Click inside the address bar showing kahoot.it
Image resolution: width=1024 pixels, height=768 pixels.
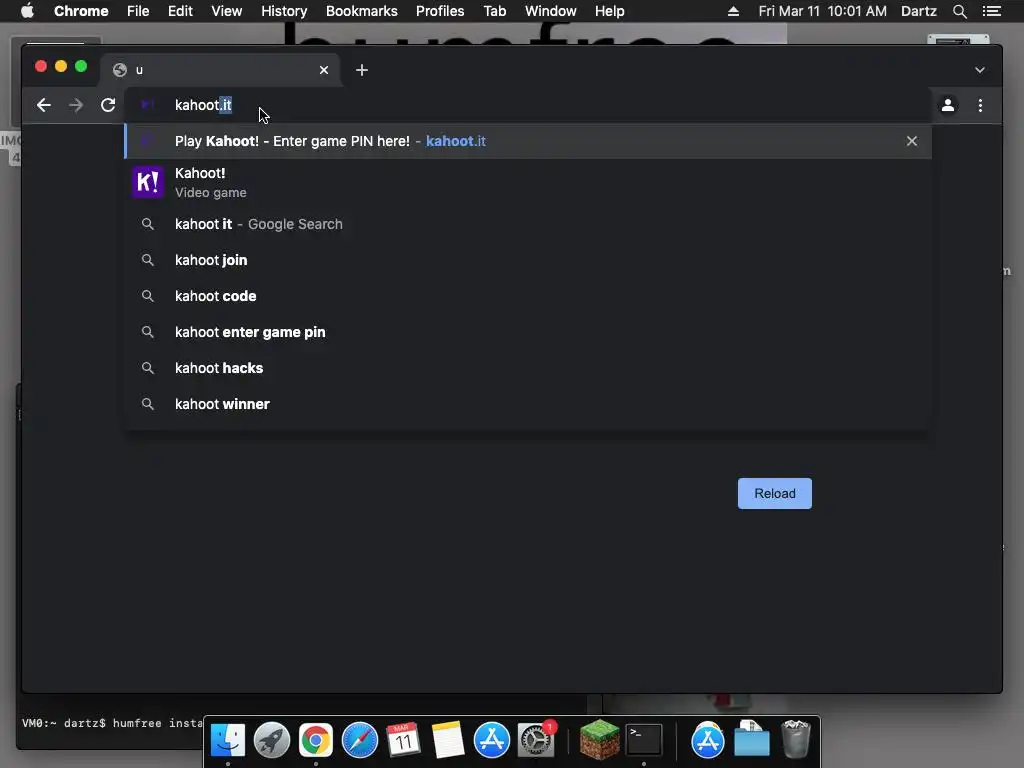pyautogui.click(x=528, y=105)
